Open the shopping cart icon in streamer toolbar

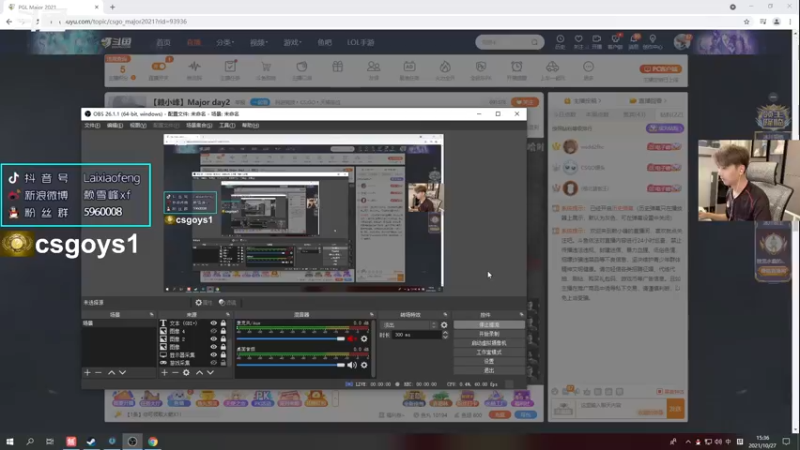[266, 67]
